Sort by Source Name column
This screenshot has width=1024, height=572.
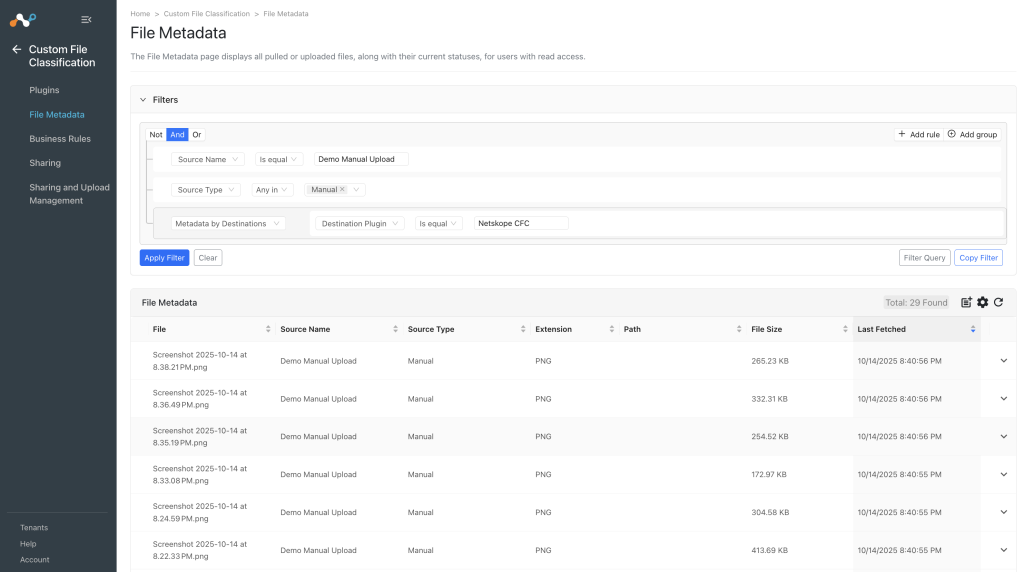pos(395,329)
